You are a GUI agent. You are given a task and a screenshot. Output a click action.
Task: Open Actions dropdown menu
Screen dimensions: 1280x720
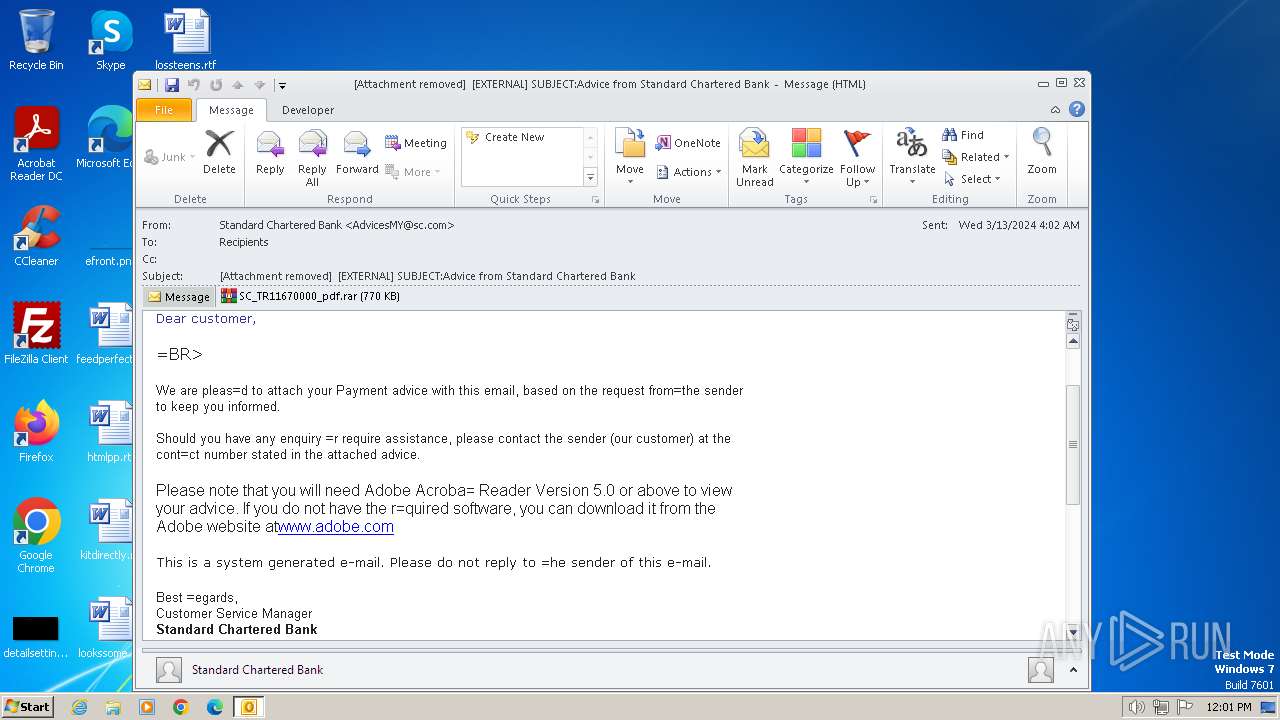click(x=689, y=172)
